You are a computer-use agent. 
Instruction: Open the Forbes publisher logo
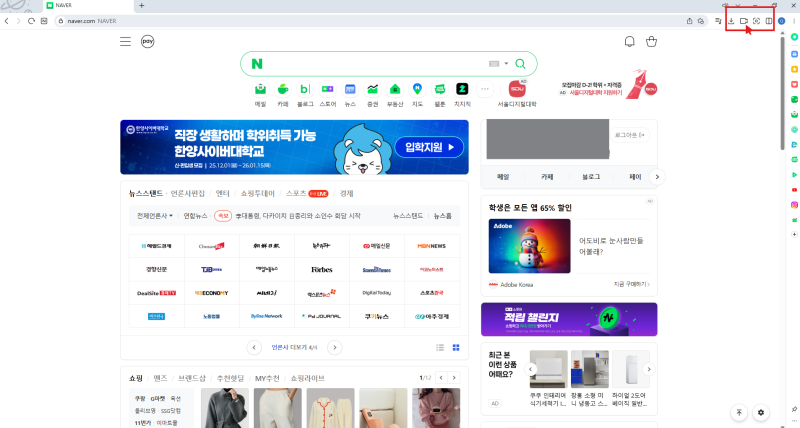pos(322,269)
